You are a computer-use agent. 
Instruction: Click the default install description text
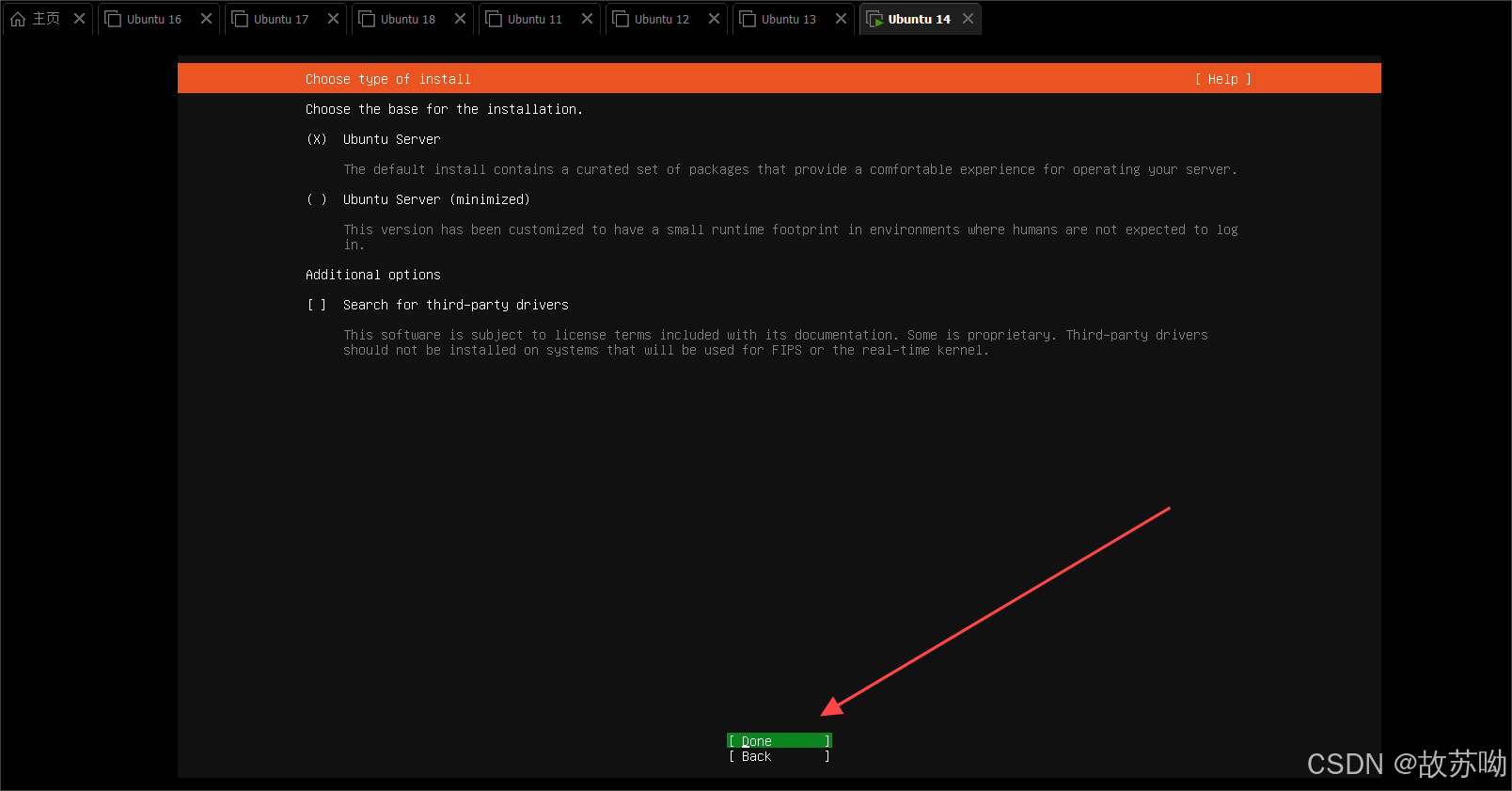(790, 169)
